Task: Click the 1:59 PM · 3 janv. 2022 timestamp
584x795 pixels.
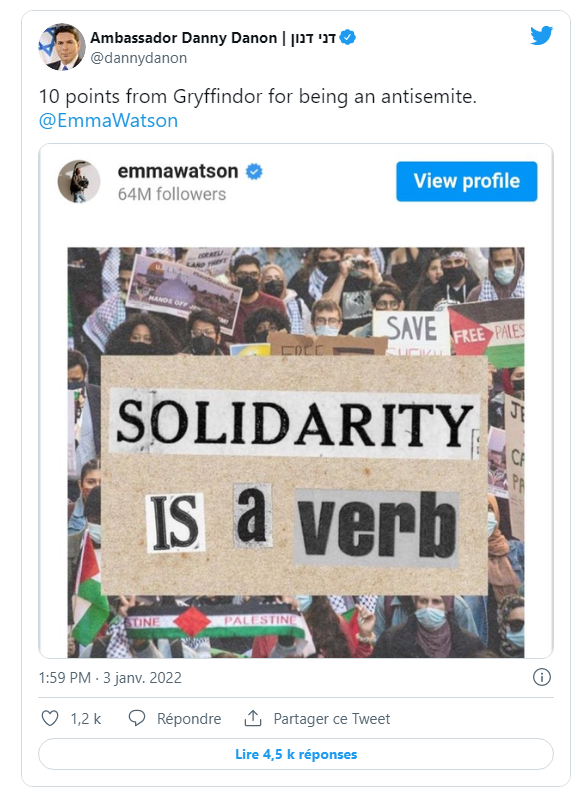Action: click(110, 677)
